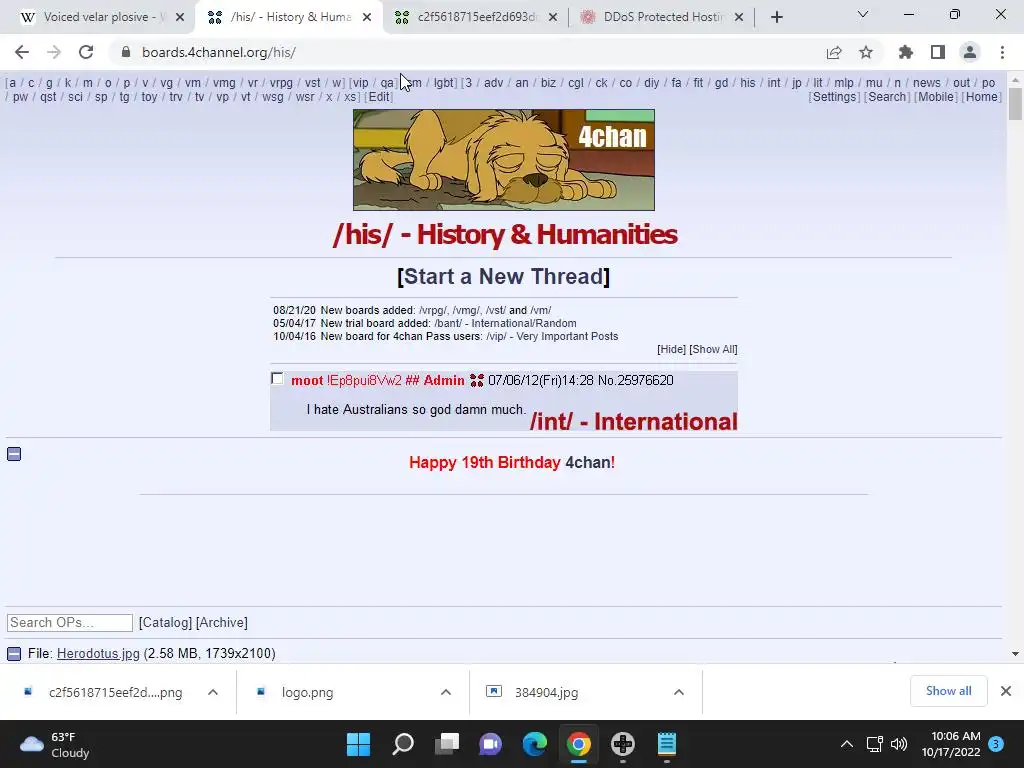The height and width of the screenshot is (768, 1024).
Task: Click the Edit link in board list
Action: (x=379, y=97)
